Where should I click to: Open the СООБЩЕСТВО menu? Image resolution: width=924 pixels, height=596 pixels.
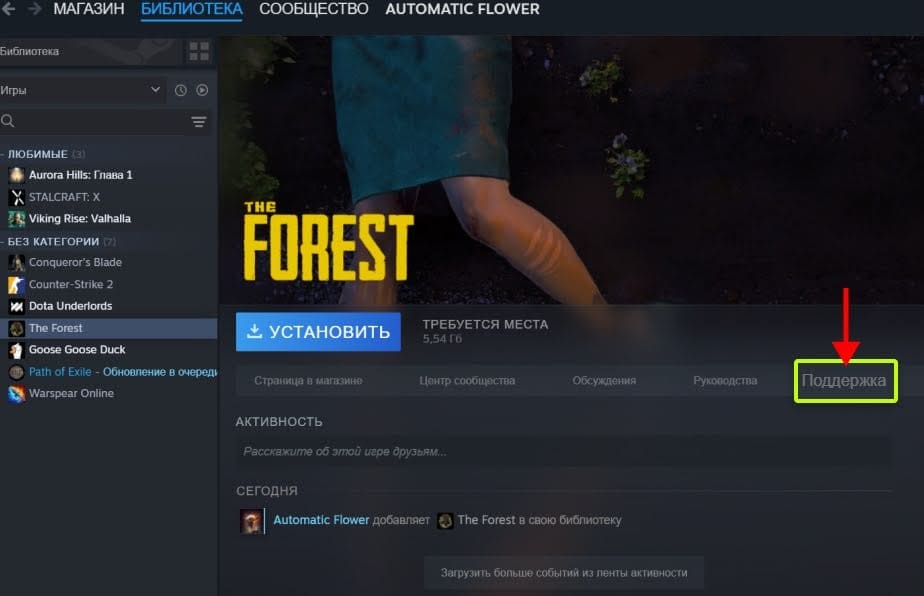point(314,9)
